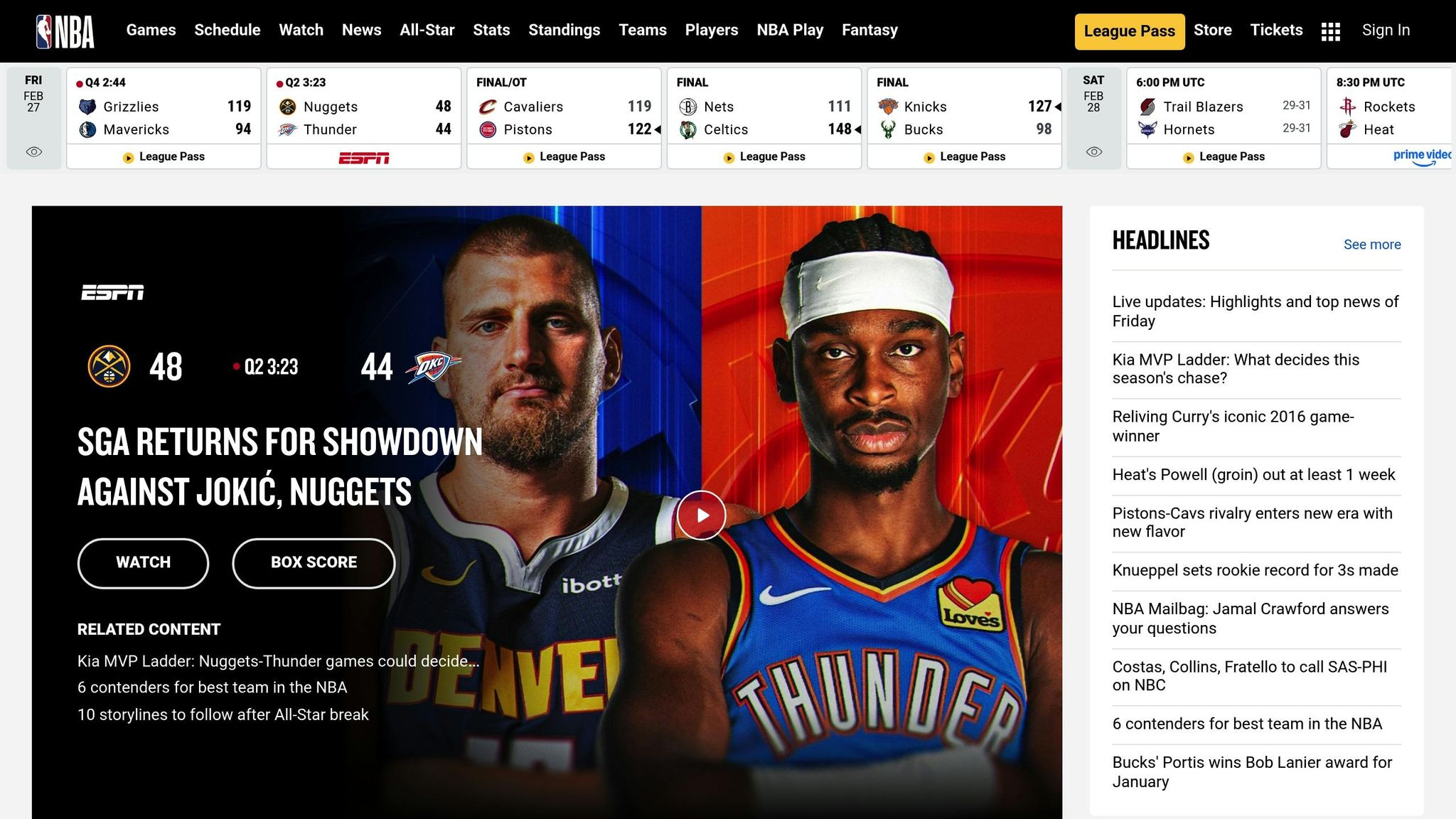
Task: Expand the Pistons final score chevron
Action: coord(658,129)
